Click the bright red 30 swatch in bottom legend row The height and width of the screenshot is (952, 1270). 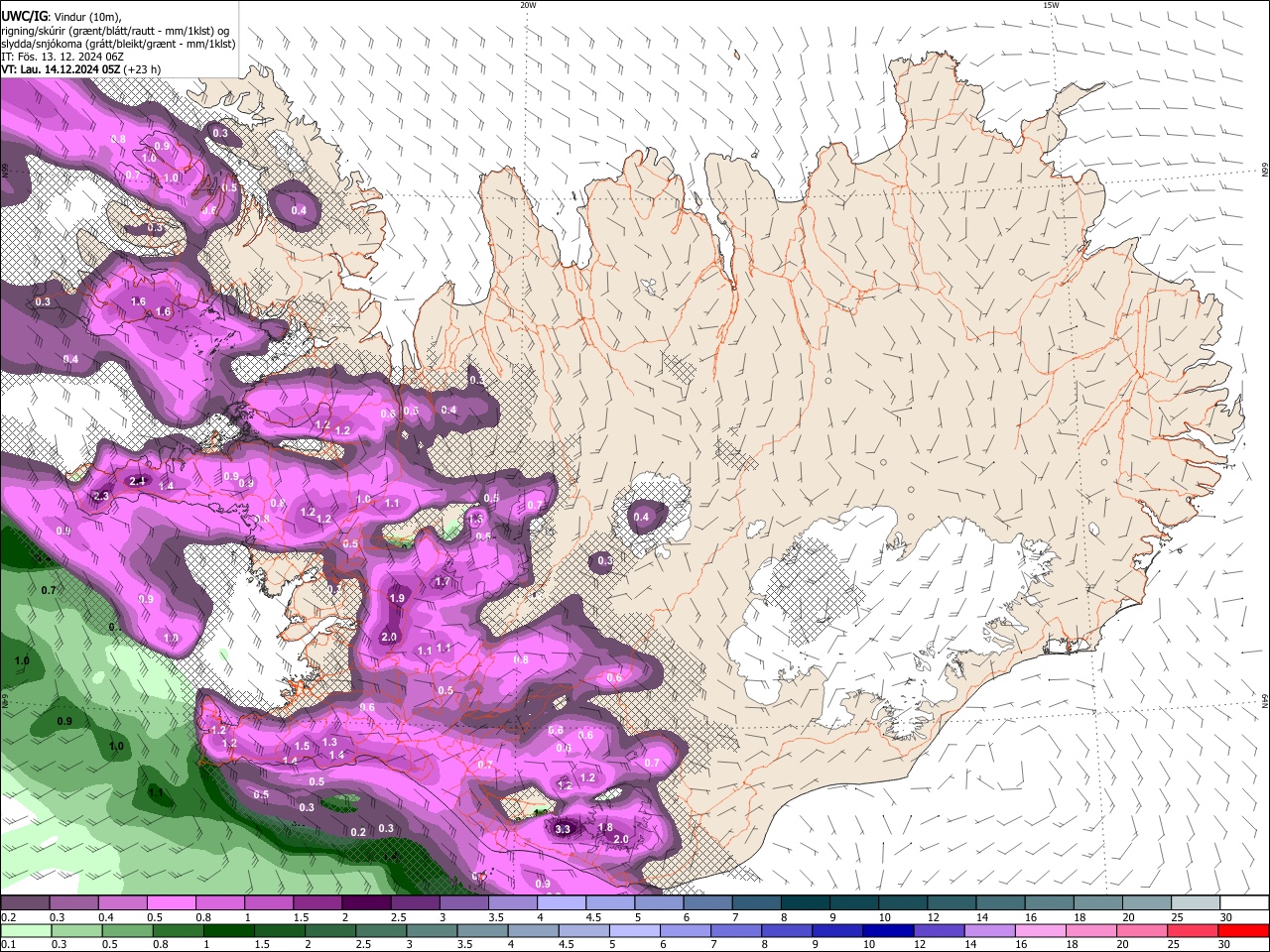point(1243,931)
